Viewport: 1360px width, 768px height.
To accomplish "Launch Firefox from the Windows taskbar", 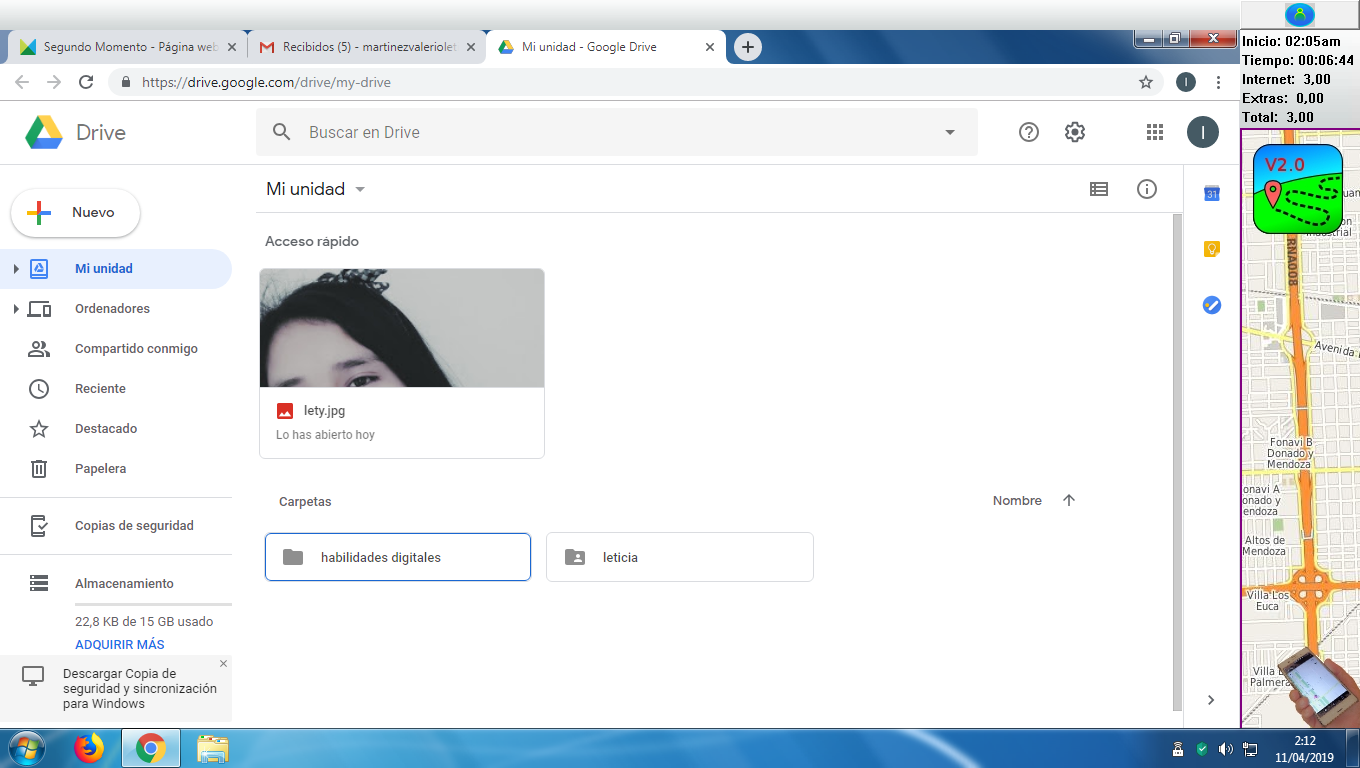I will 89,748.
